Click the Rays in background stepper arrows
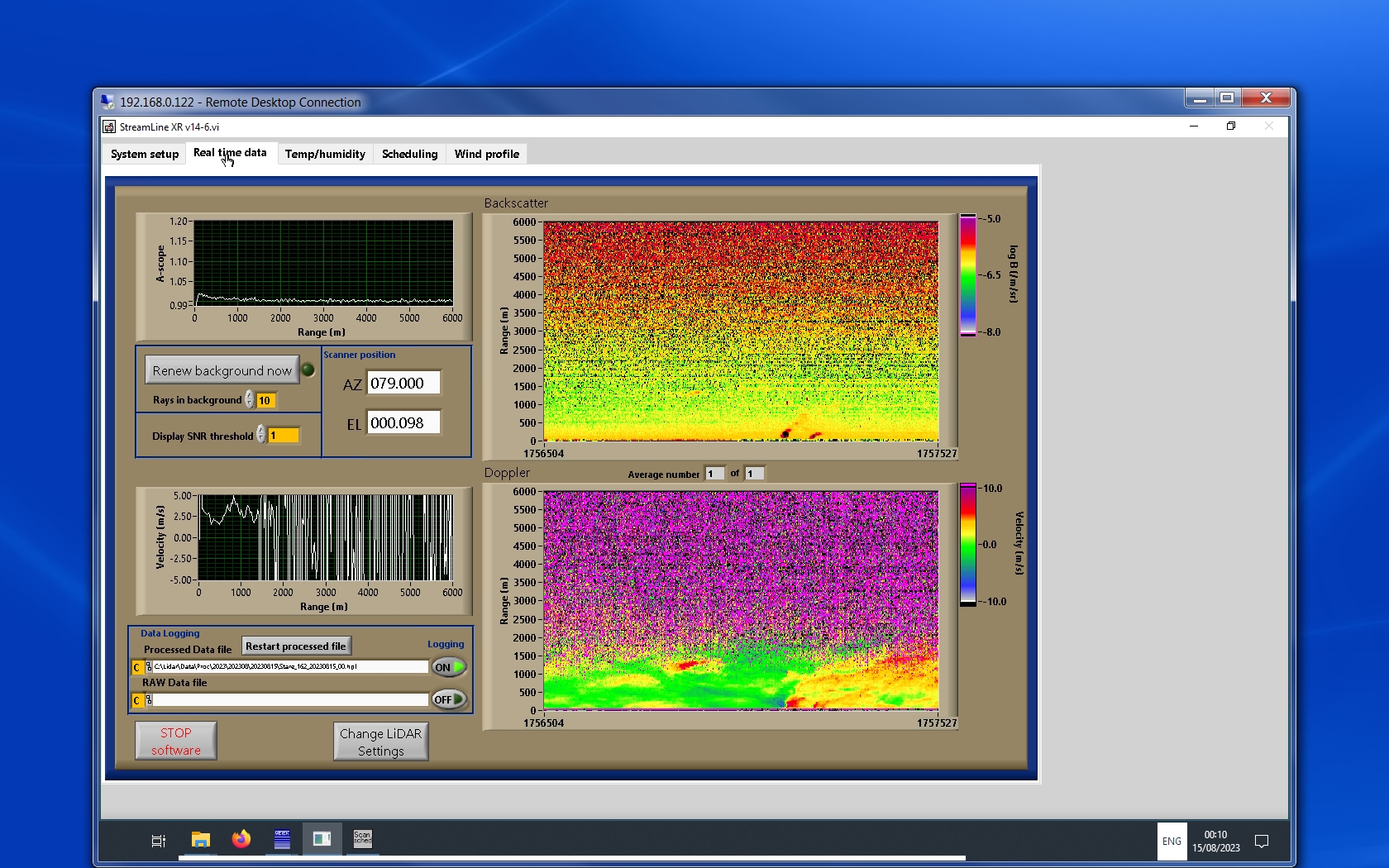 click(249, 400)
